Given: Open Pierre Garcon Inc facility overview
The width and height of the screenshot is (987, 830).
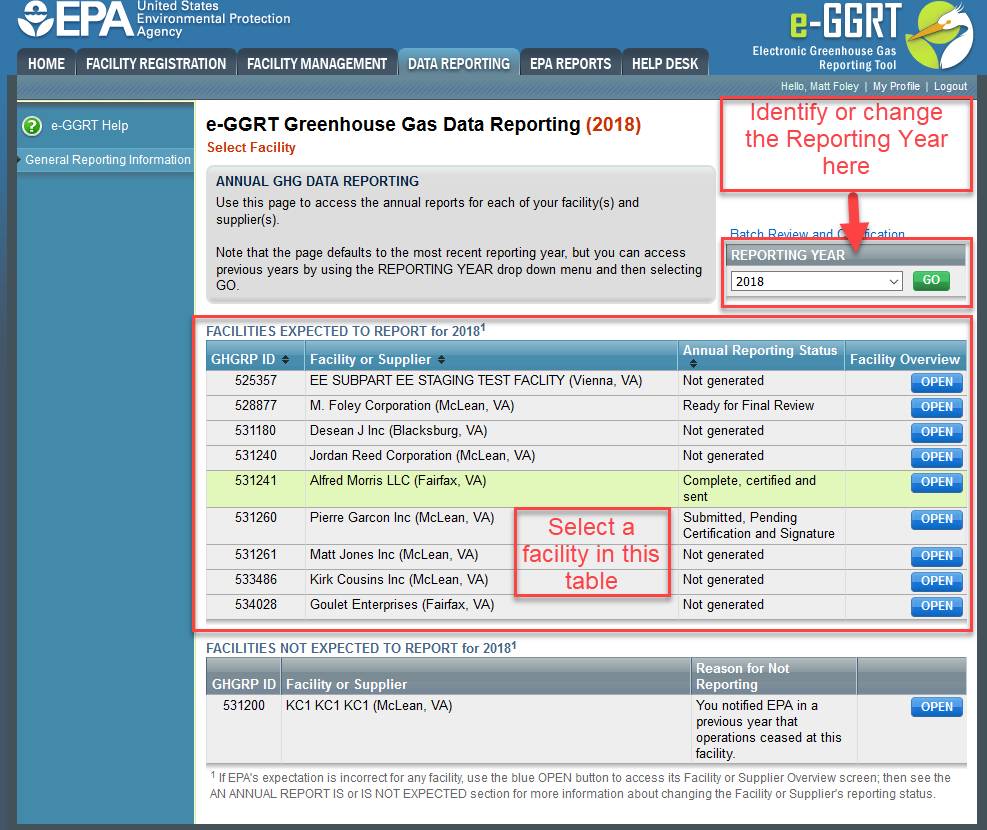Looking at the screenshot, I should (937, 519).
